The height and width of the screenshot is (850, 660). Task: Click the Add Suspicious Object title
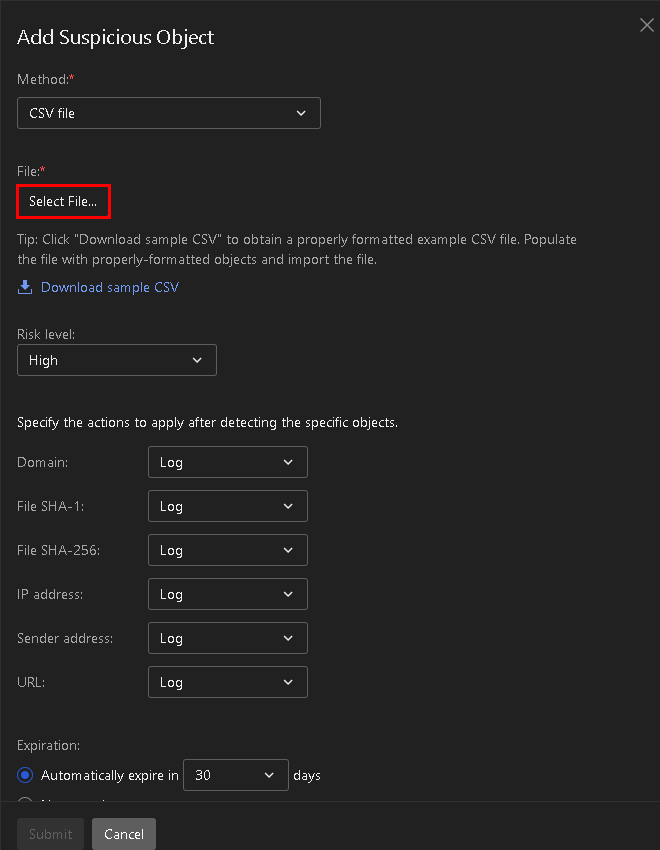(116, 38)
